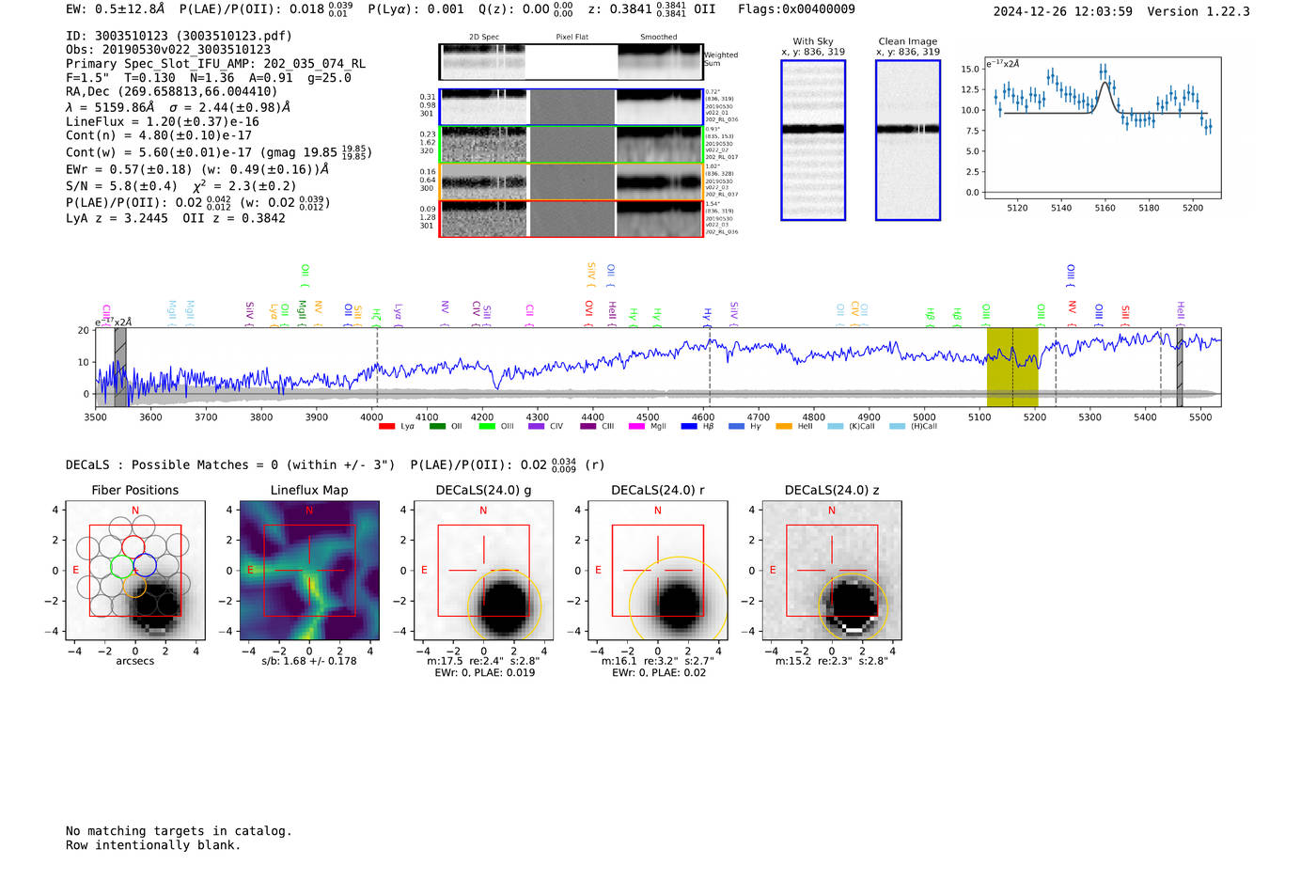Select the orange-bordered fiber spectrum row
Viewport: 1316px width, 896px height.
point(572,181)
